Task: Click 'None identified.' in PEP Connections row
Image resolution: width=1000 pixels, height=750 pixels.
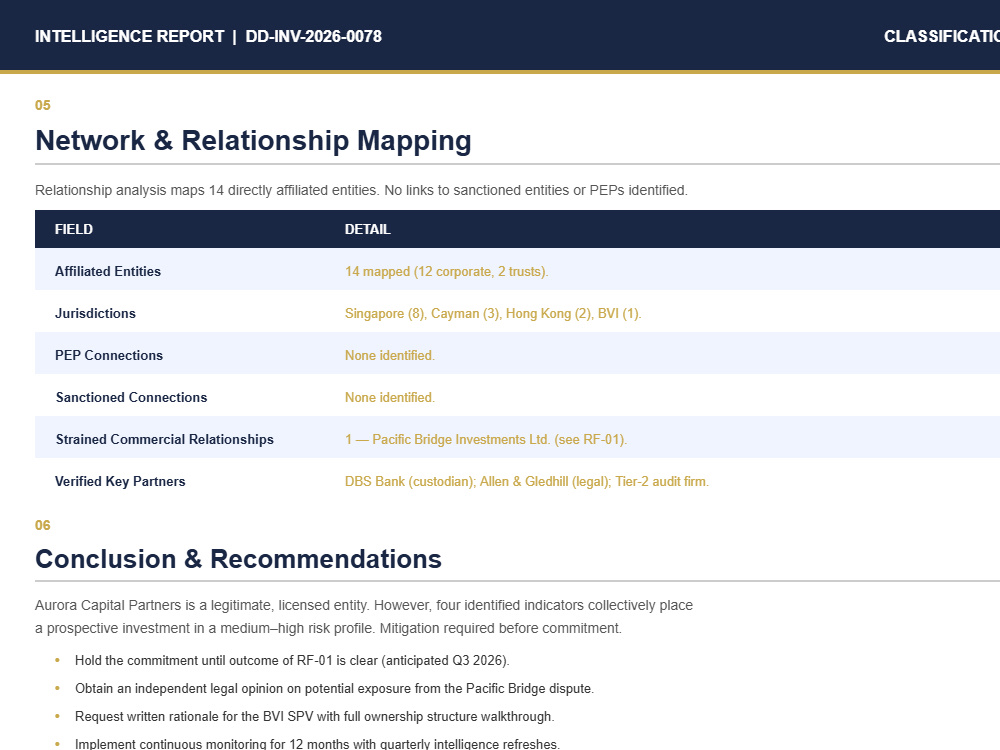Action: [390, 355]
